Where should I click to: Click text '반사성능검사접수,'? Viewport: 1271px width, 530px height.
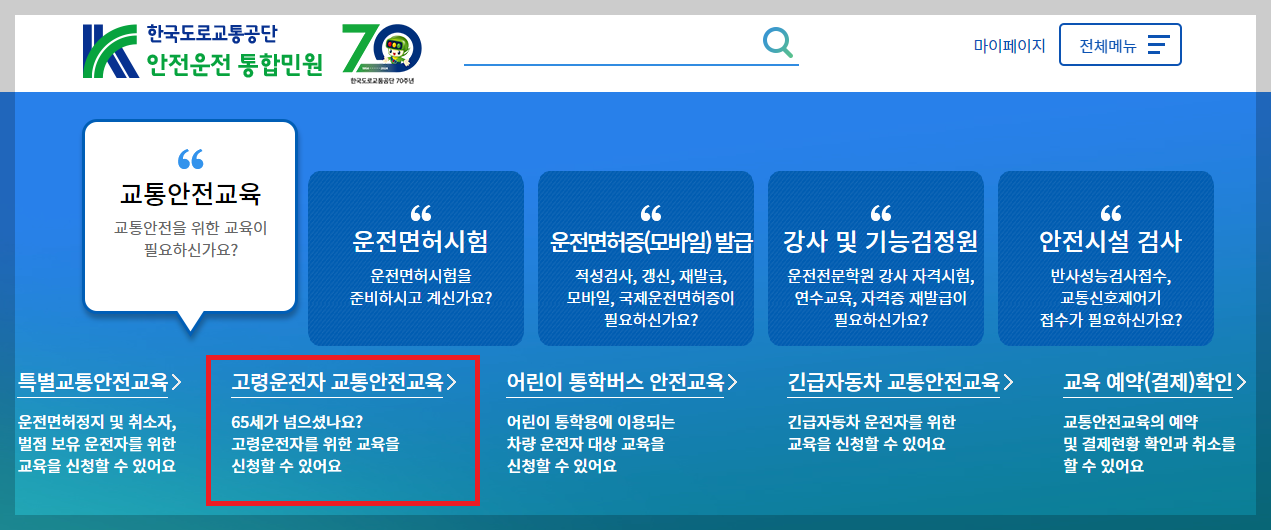(x=1111, y=275)
